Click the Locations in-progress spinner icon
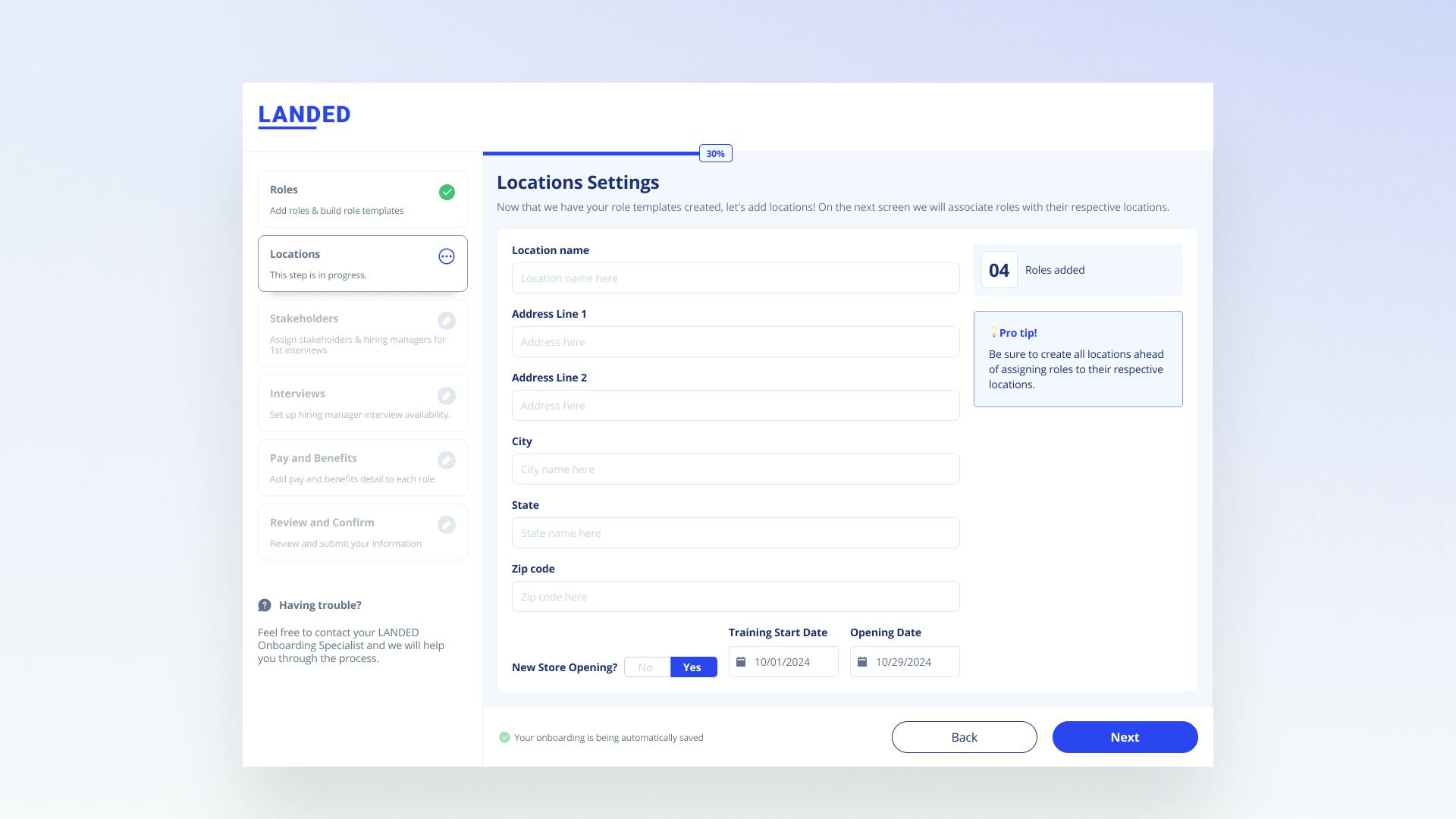 pos(447,256)
